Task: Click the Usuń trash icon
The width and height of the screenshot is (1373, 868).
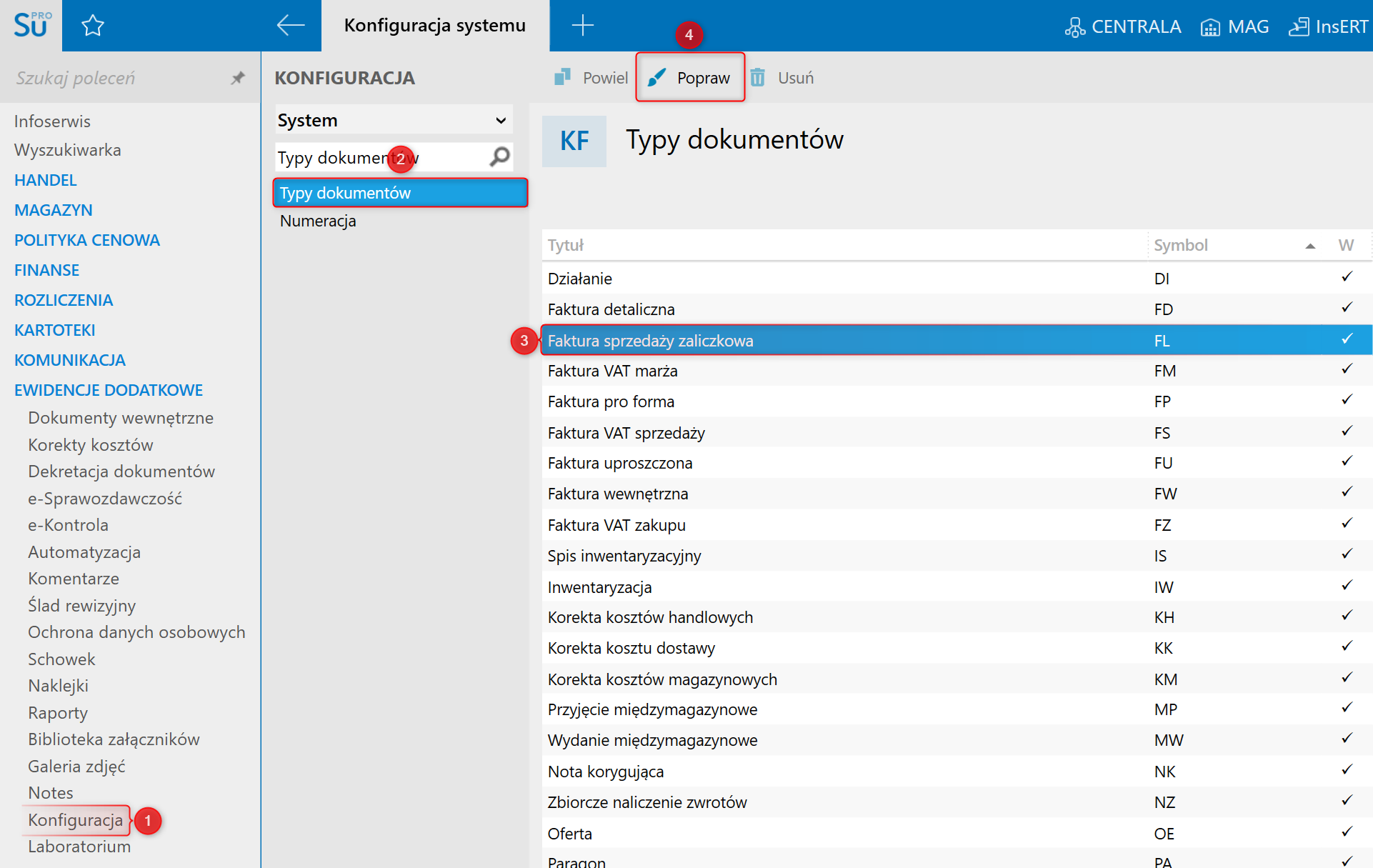Action: coord(758,77)
